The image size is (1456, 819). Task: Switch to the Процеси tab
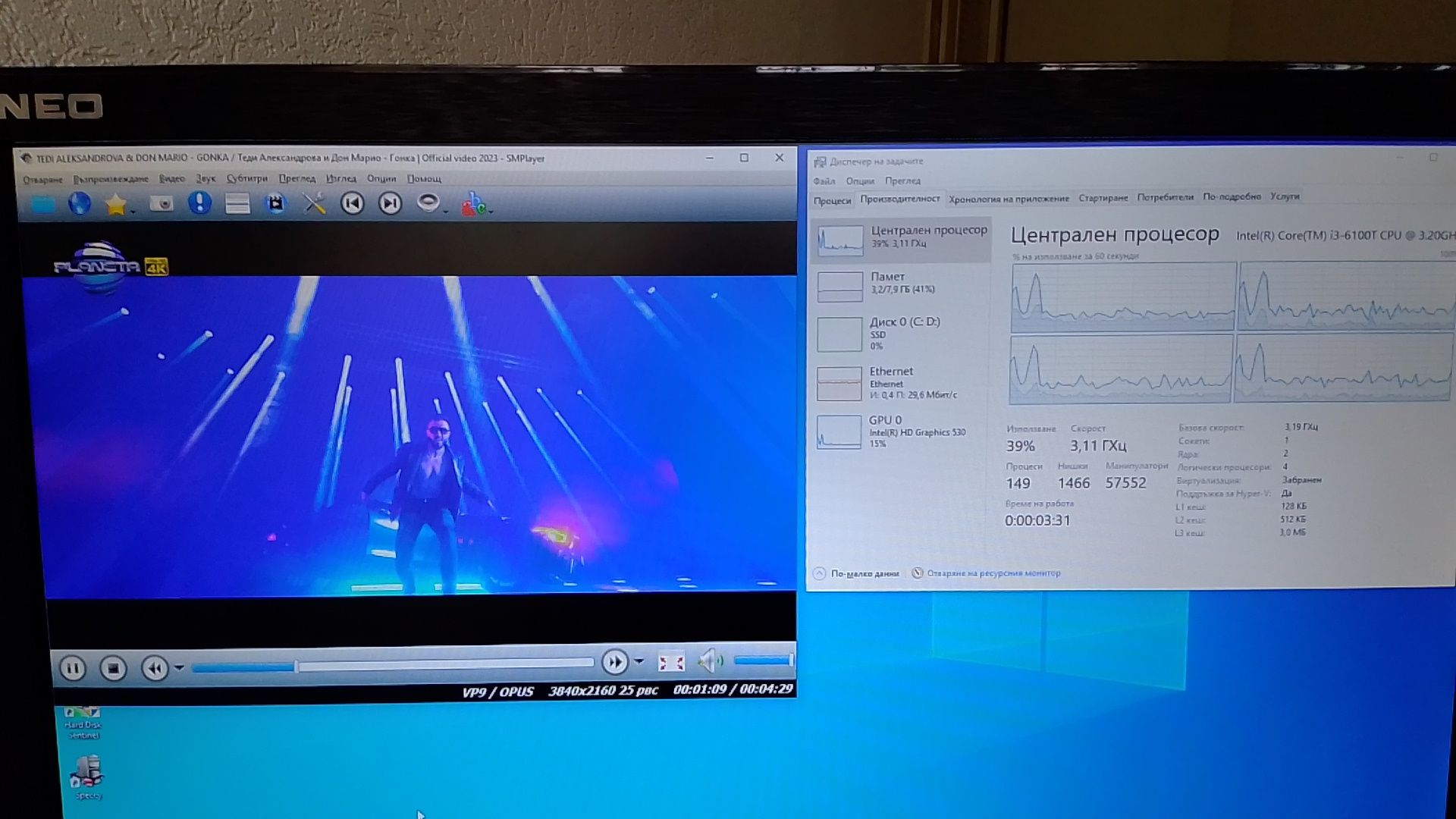click(x=832, y=201)
